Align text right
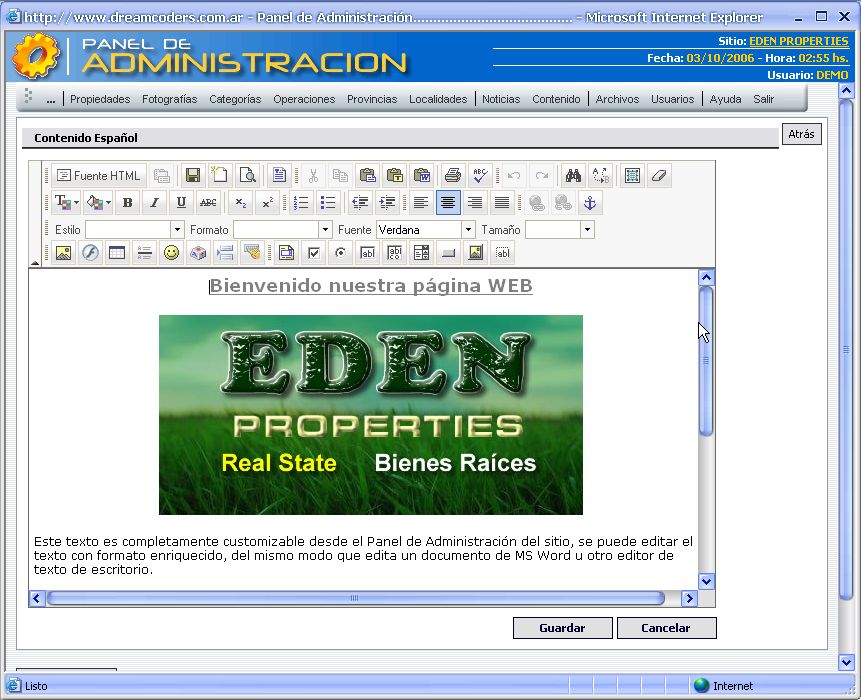Viewport: 861px width, 700px height. point(475,203)
